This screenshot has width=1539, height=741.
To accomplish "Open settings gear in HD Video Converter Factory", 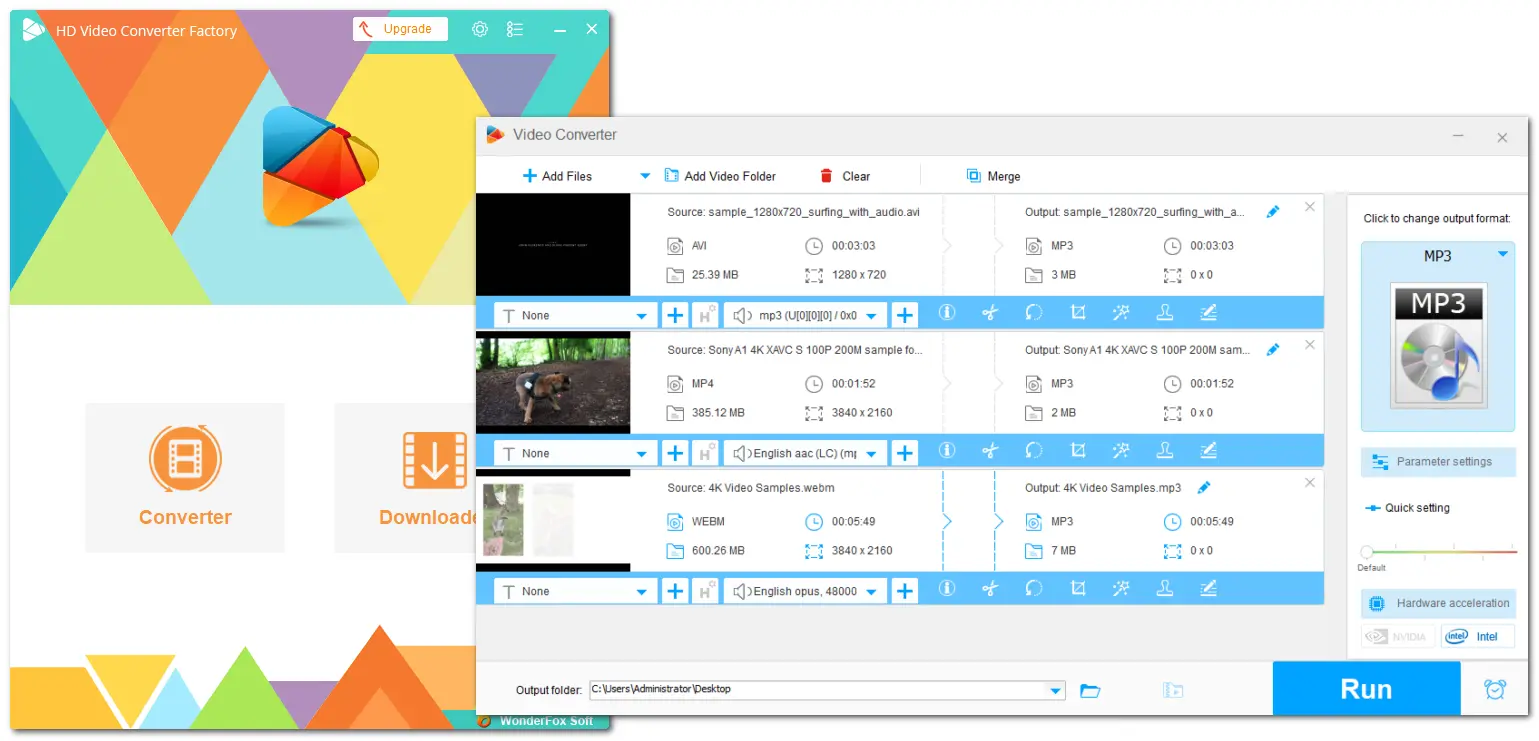I will 480,29.
